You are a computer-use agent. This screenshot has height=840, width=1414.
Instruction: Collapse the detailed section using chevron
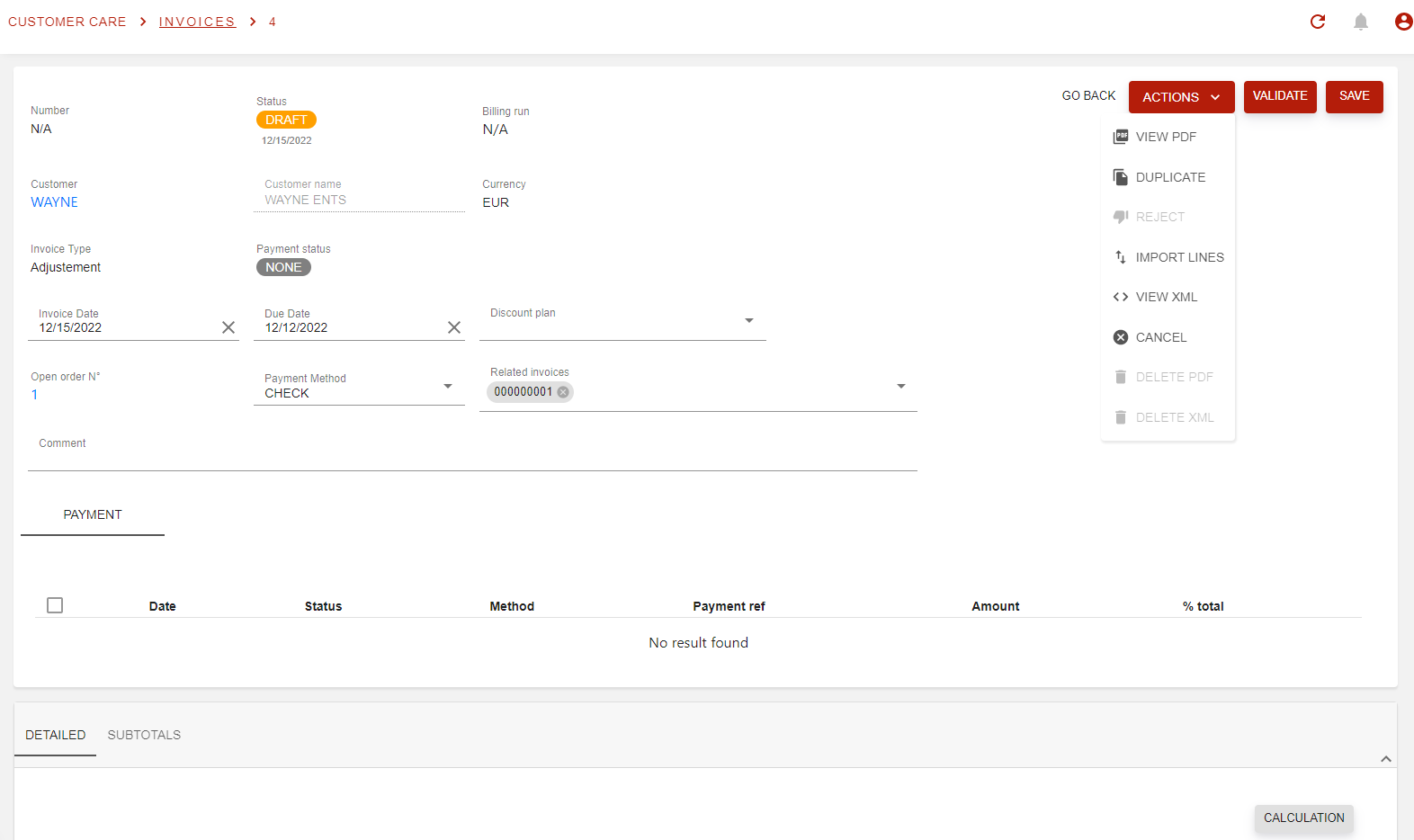tap(1386, 759)
